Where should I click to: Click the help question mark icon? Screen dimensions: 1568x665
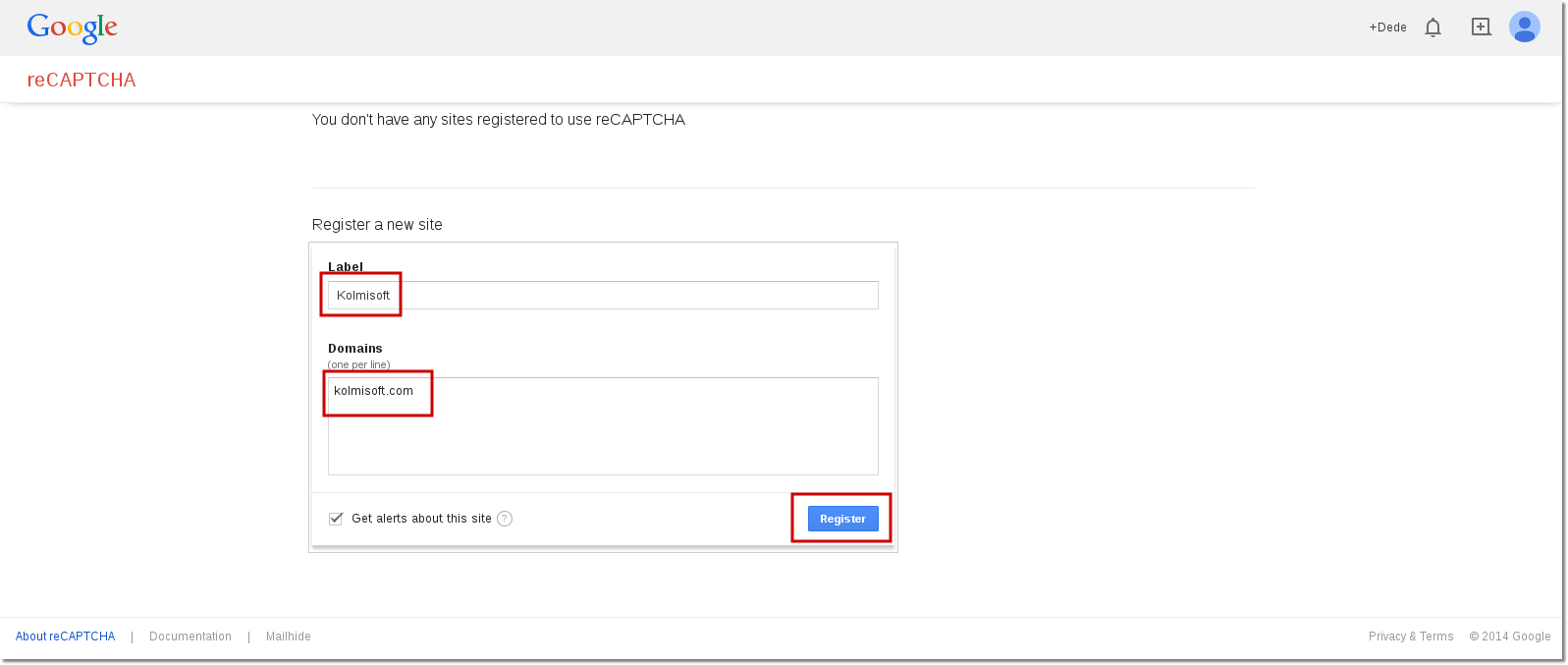[505, 519]
